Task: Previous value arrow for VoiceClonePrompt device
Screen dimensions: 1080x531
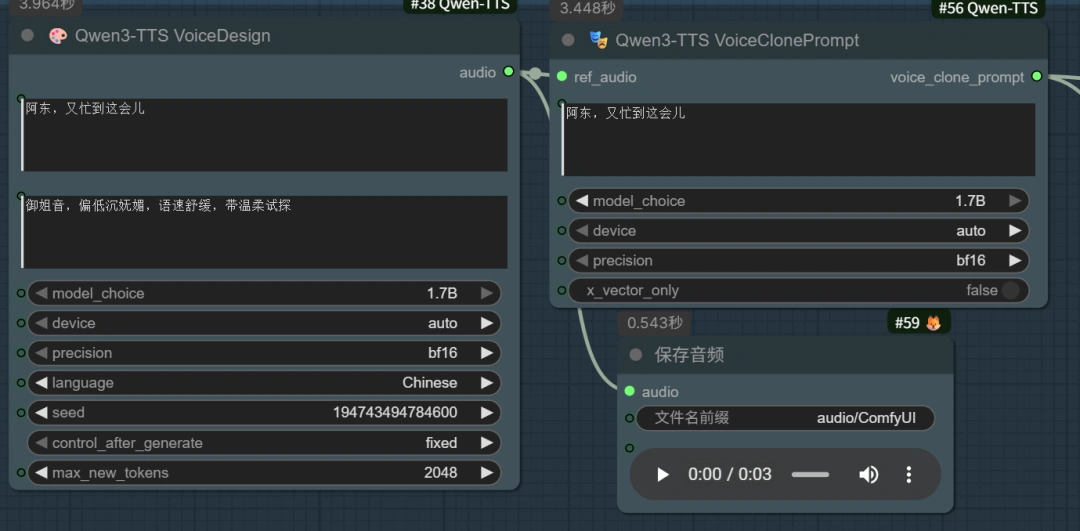Action: pos(582,231)
